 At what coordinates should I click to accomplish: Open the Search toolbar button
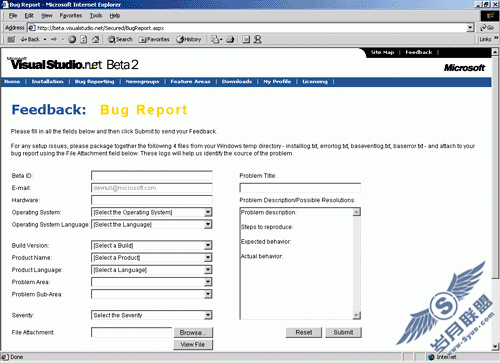tap(120, 39)
